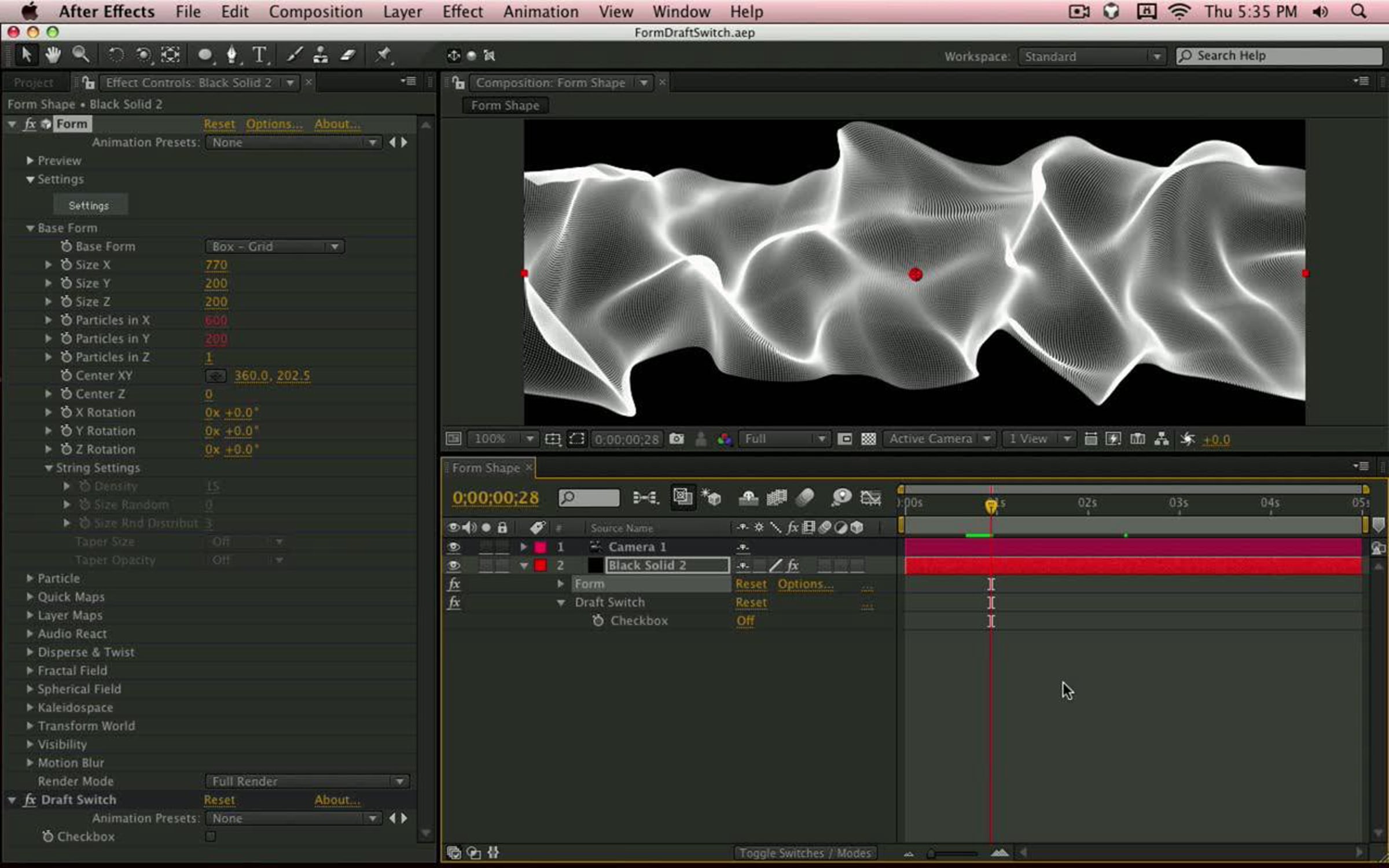Screen dimensions: 1389x868
Task: Open the Active Camera view dropdown
Action: coord(939,439)
